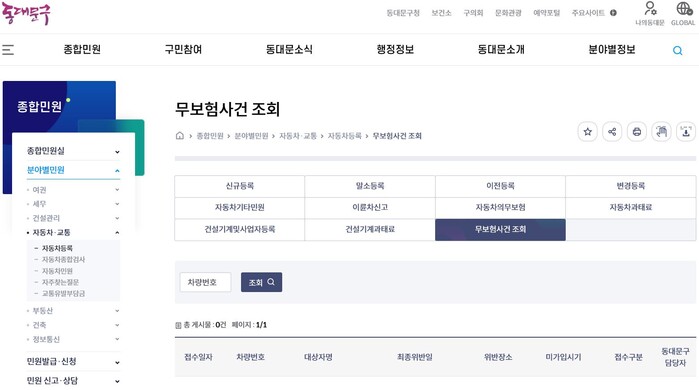
Task: Click the search magnifier icon in header
Action: tap(678, 50)
